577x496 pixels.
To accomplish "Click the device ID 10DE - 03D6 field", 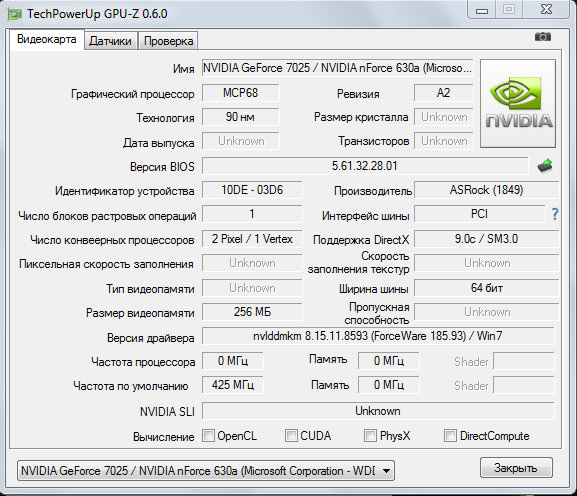I will click(x=252, y=190).
